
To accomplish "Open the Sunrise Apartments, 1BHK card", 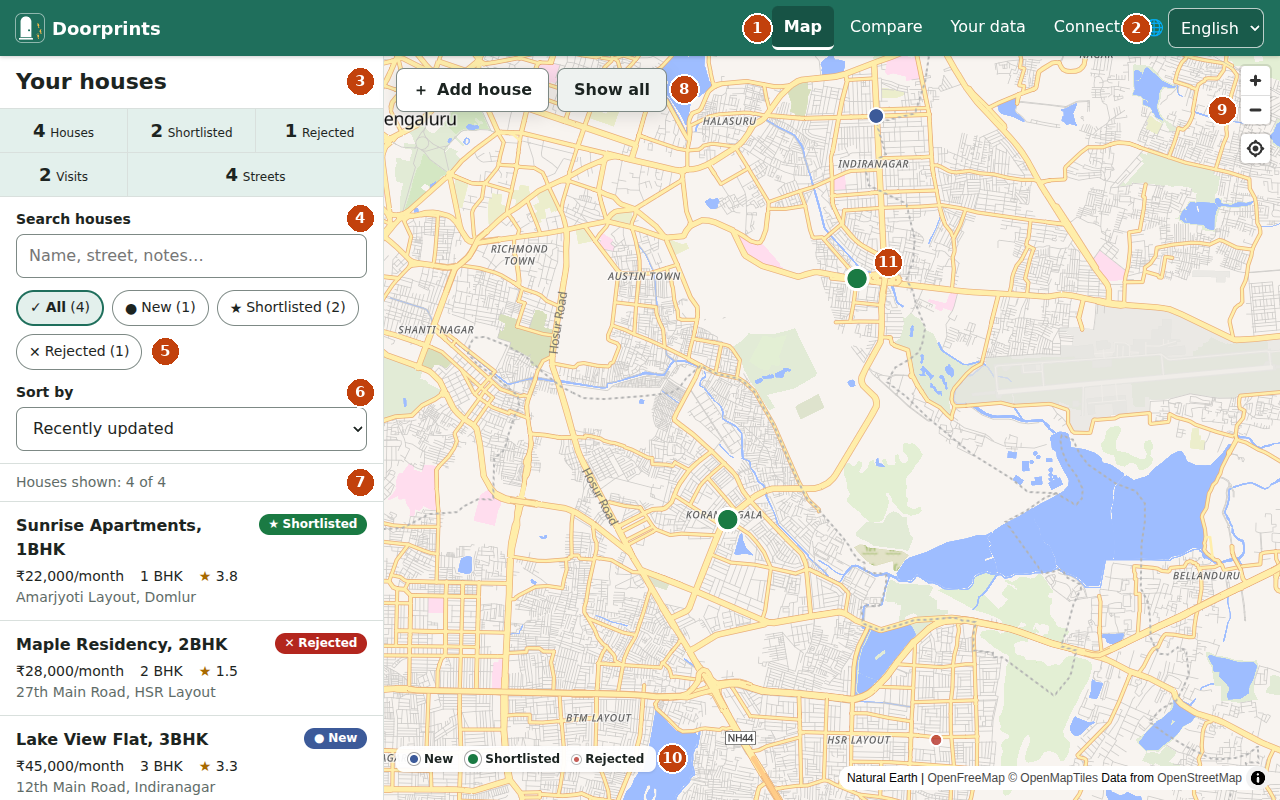I will tap(191, 561).
